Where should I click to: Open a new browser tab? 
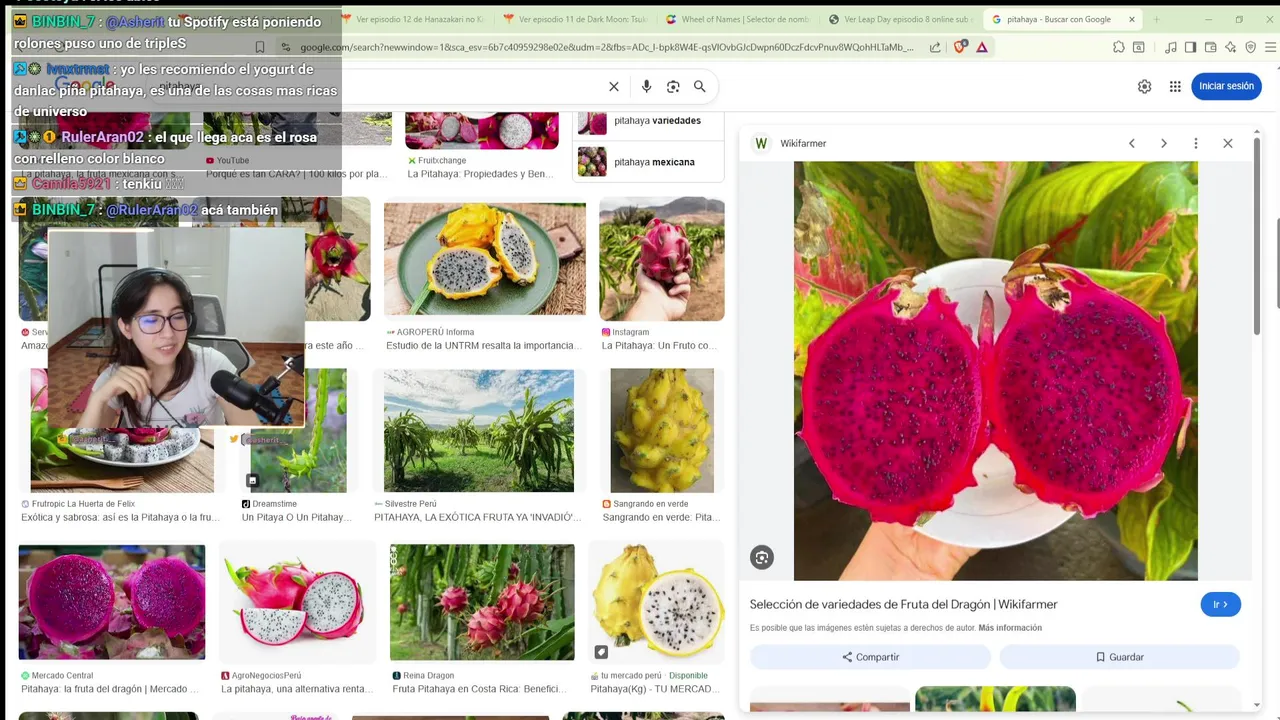(x=1157, y=19)
